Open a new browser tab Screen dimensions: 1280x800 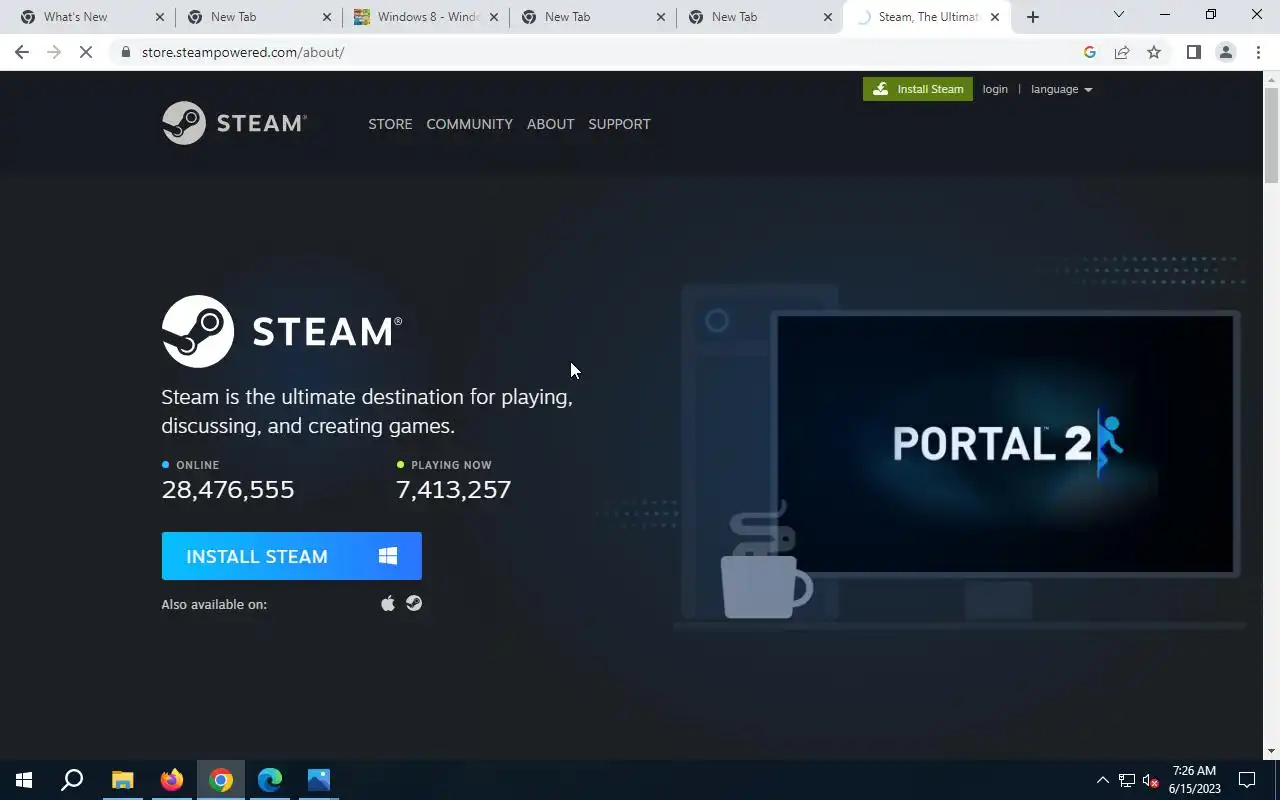click(1033, 17)
